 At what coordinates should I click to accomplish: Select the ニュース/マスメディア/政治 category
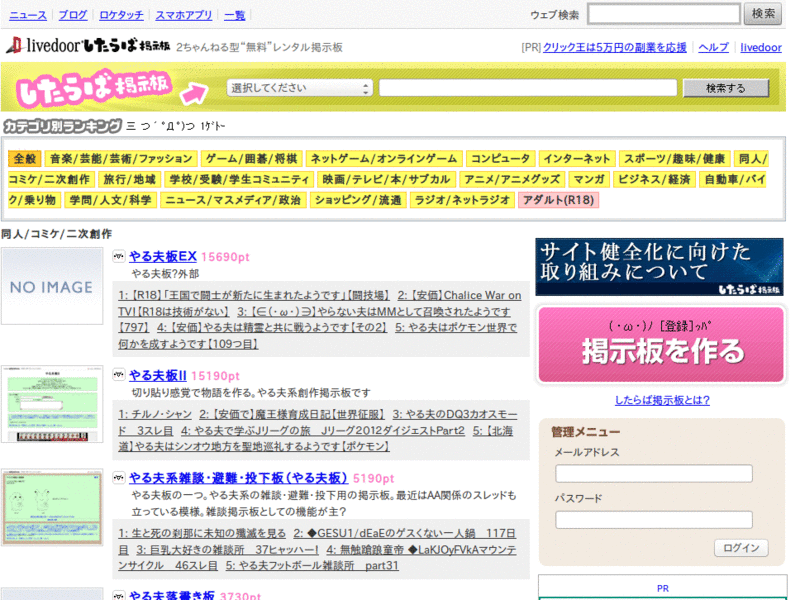(x=233, y=200)
